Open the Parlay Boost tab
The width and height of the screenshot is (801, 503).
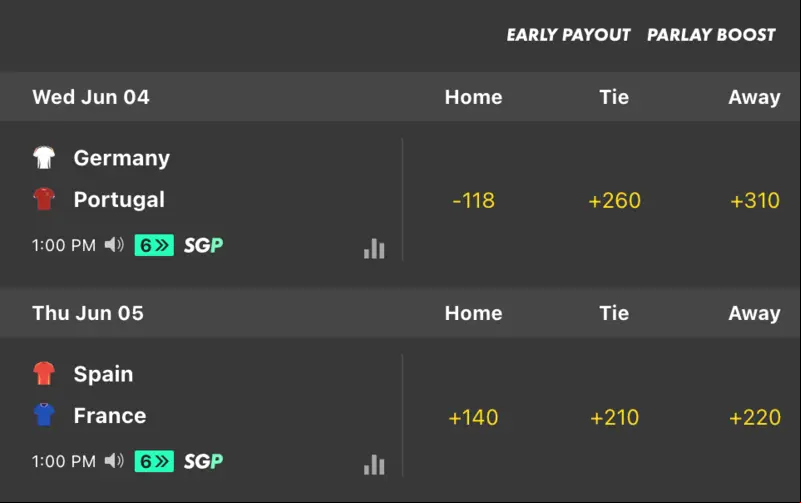click(x=712, y=35)
